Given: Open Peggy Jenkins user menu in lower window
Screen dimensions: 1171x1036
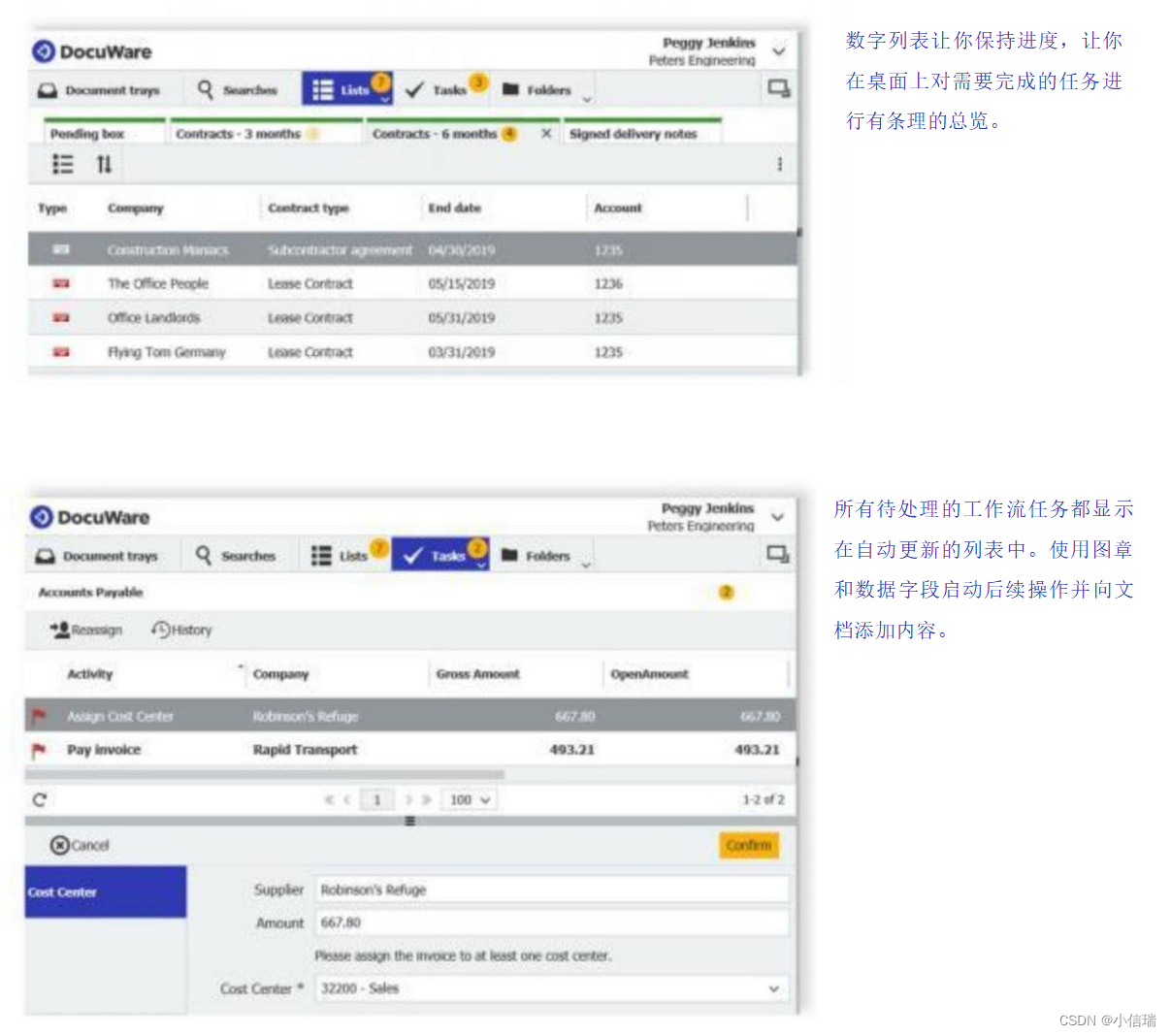Looking at the screenshot, I should [x=777, y=516].
